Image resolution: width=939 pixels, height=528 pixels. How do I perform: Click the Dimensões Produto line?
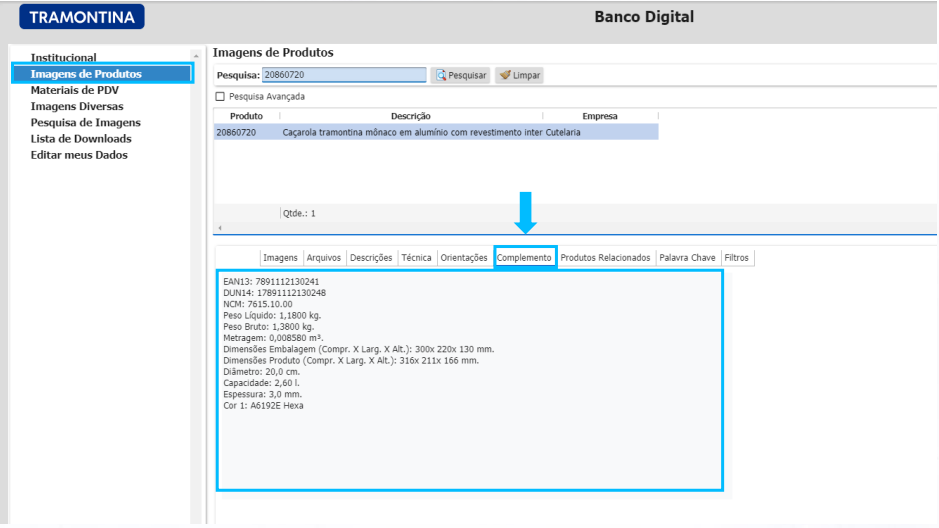click(351, 360)
